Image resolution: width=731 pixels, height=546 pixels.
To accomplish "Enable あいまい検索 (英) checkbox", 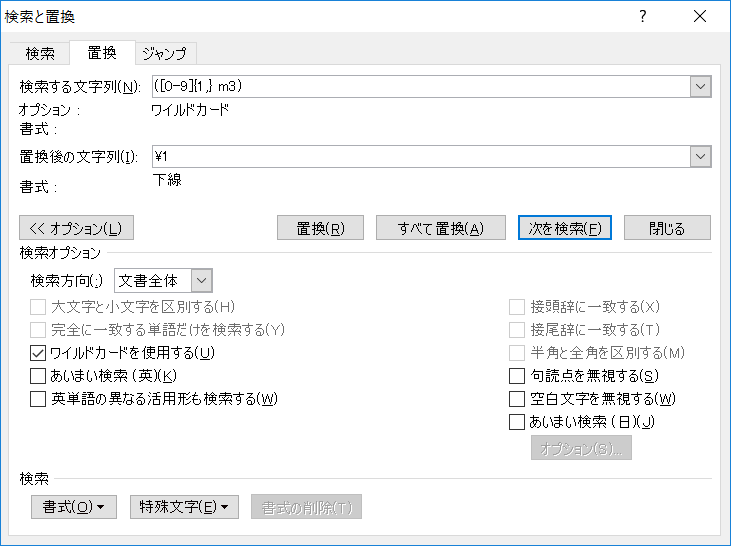I will [39, 376].
